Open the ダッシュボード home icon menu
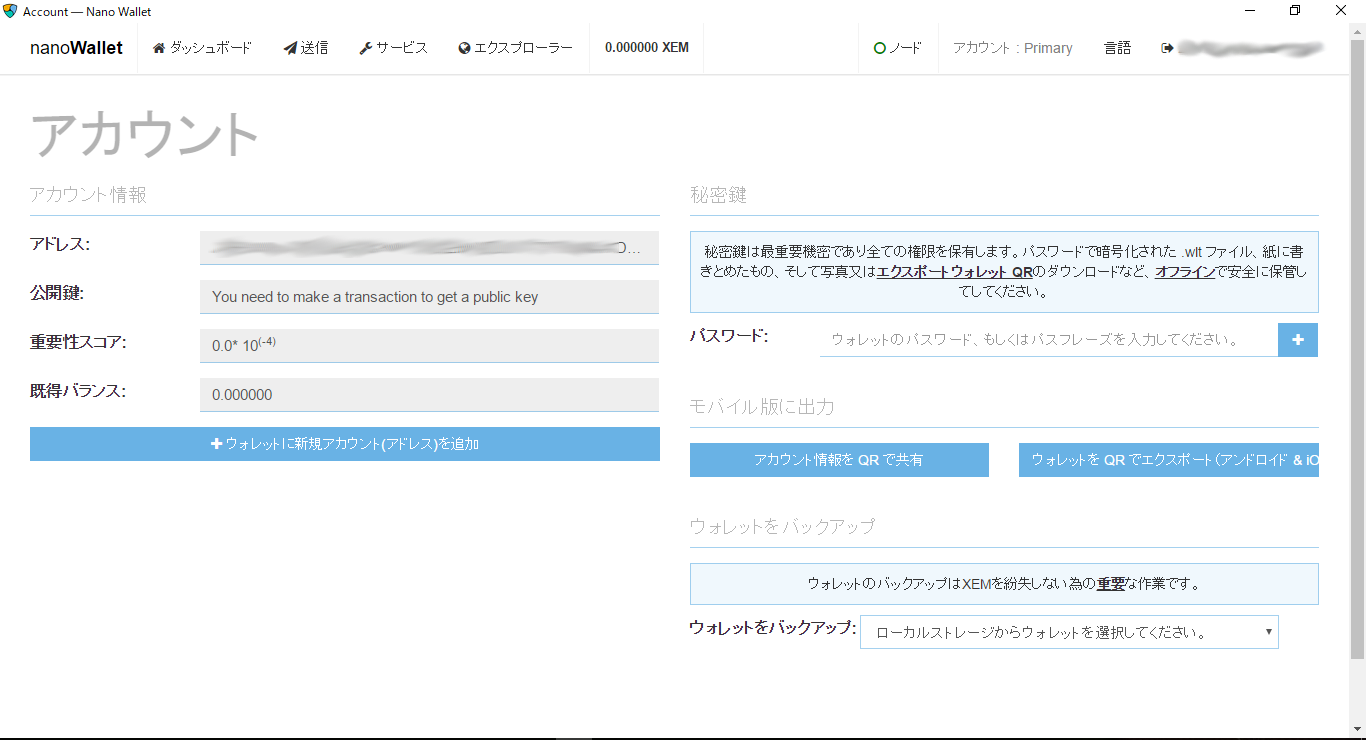Screen dimensions: 1366x740 159,48
